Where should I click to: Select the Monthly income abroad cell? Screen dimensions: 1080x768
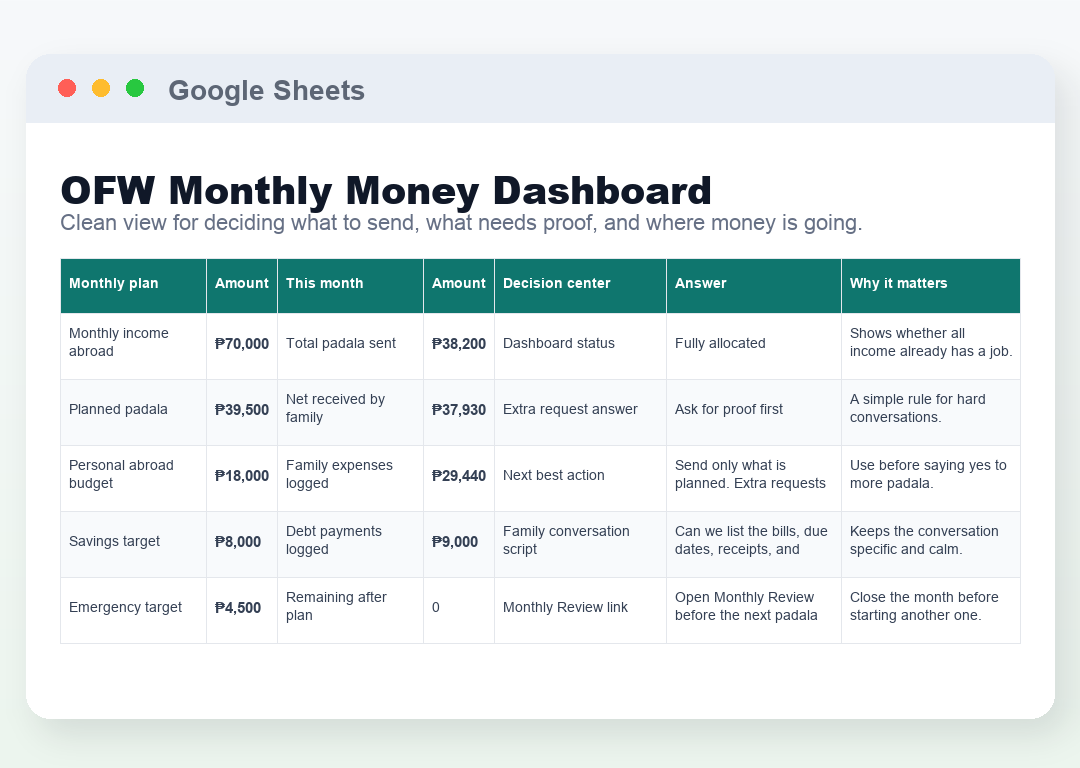(134, 346)
